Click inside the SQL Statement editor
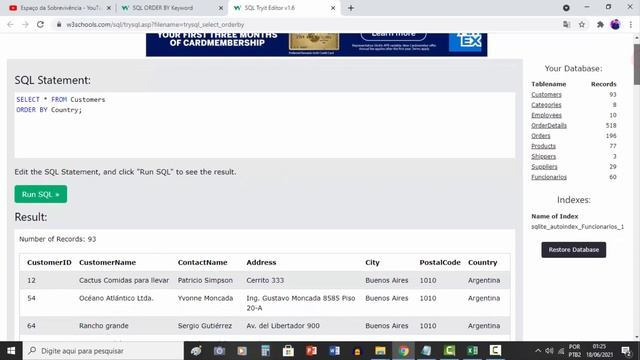 point(264,125)
